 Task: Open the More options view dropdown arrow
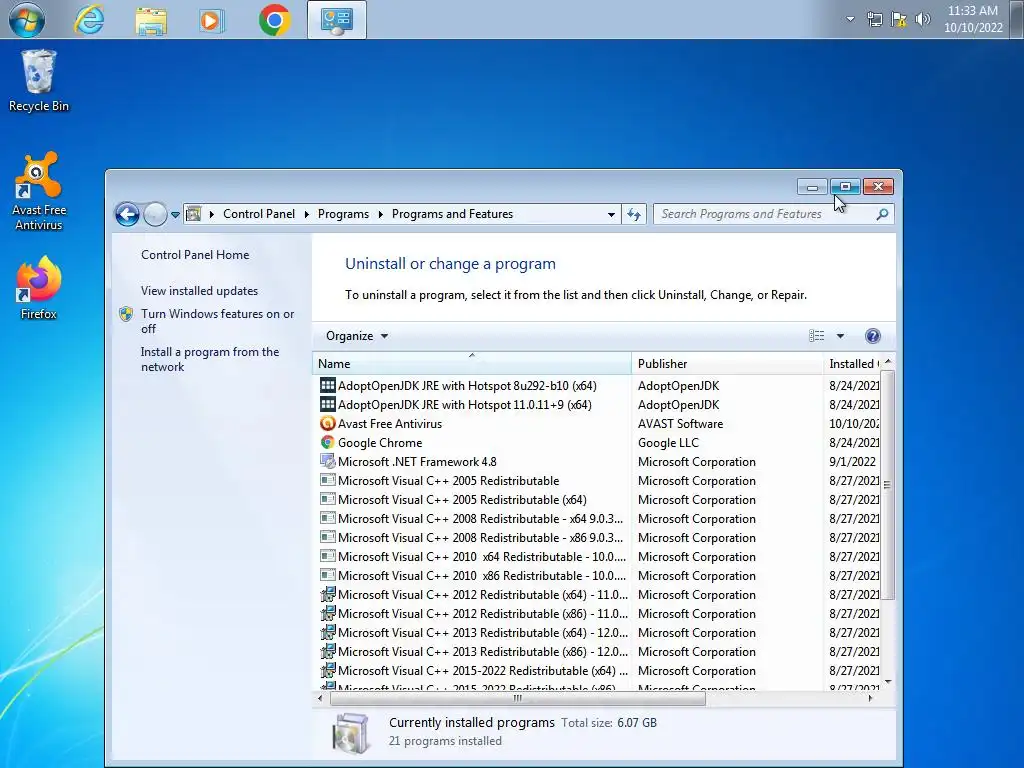[840, 336]
